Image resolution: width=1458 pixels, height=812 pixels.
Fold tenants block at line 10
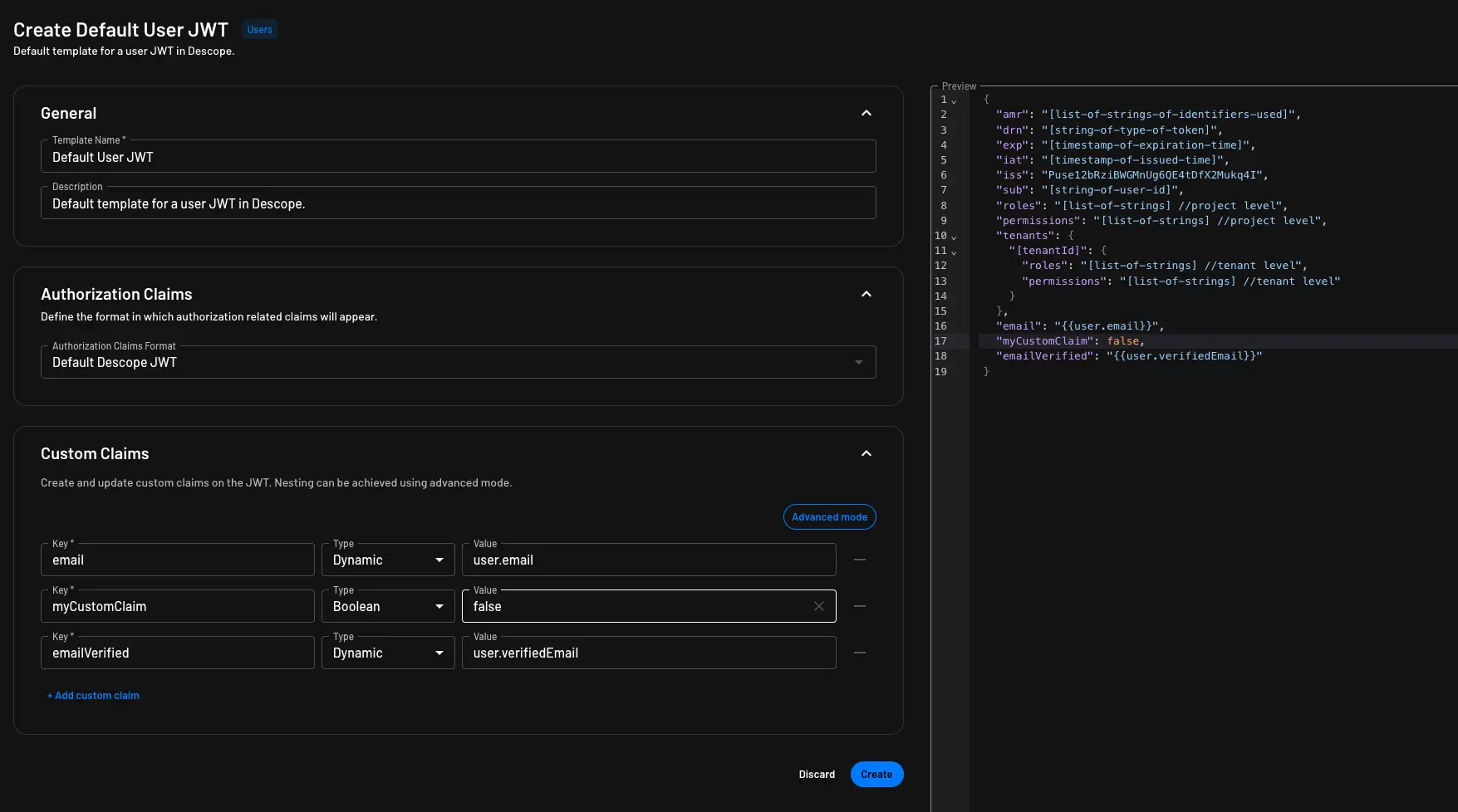click(x=954, y=237)
